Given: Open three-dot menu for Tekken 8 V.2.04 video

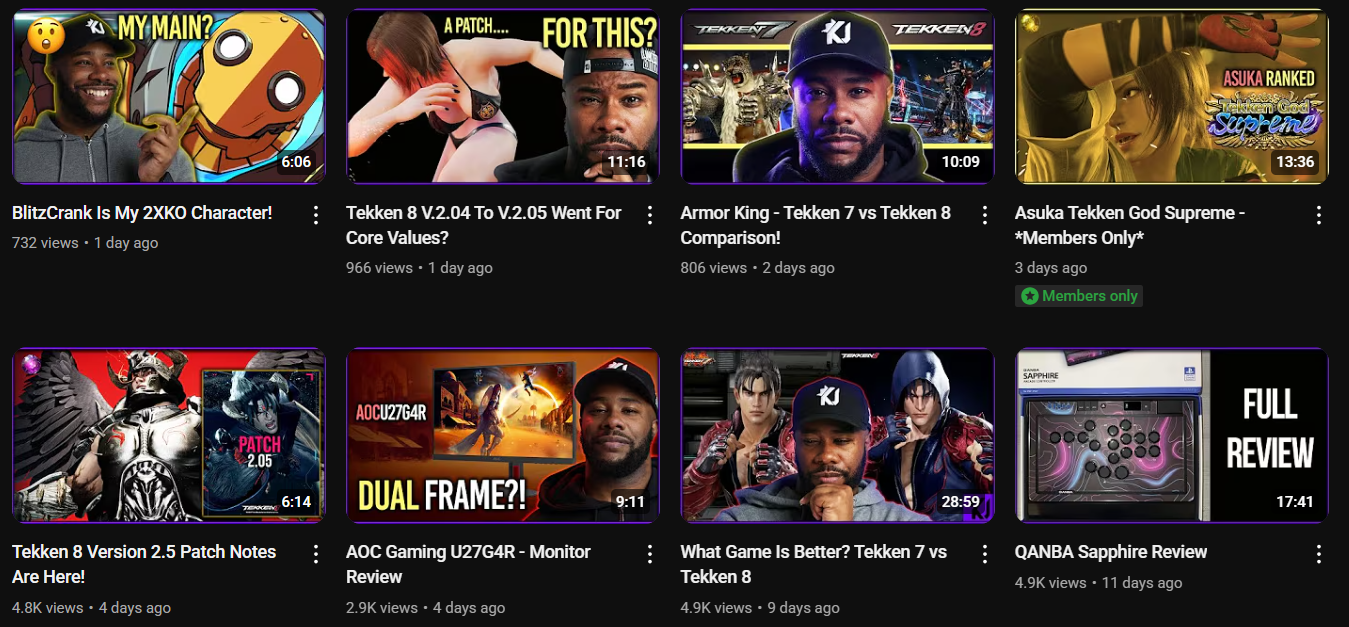Looking at the screenshot, I should (x=650, y=215).
